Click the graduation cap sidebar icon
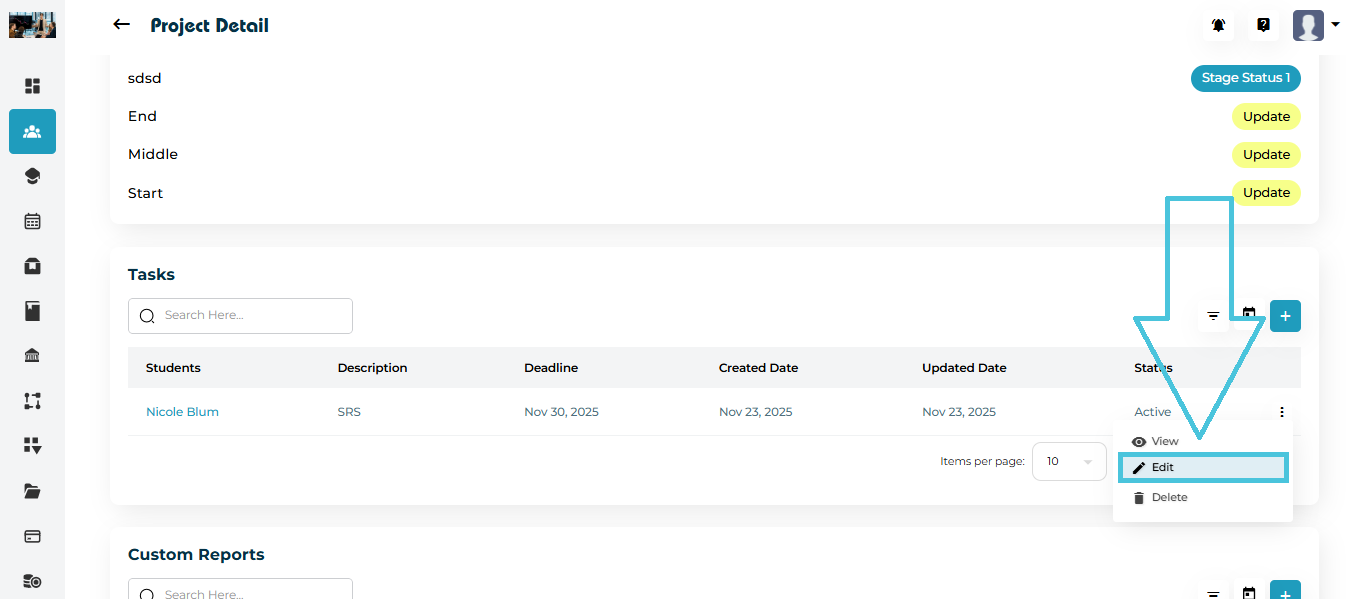Screen dimensions: 1362x599 [x=32, y=176]
